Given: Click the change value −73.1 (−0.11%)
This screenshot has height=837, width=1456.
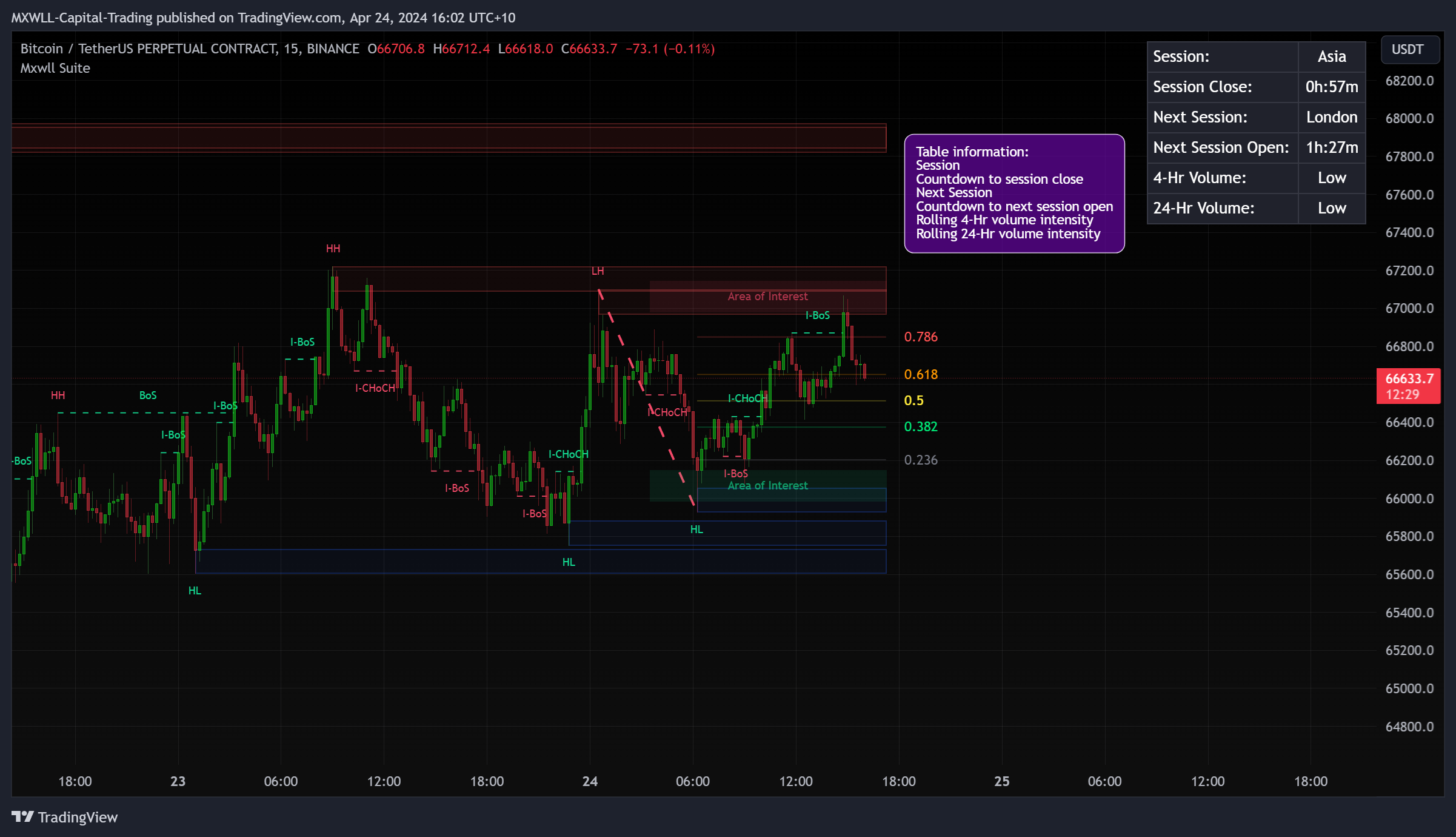Looking at the screenshot, I should click(x=670, y=49).
